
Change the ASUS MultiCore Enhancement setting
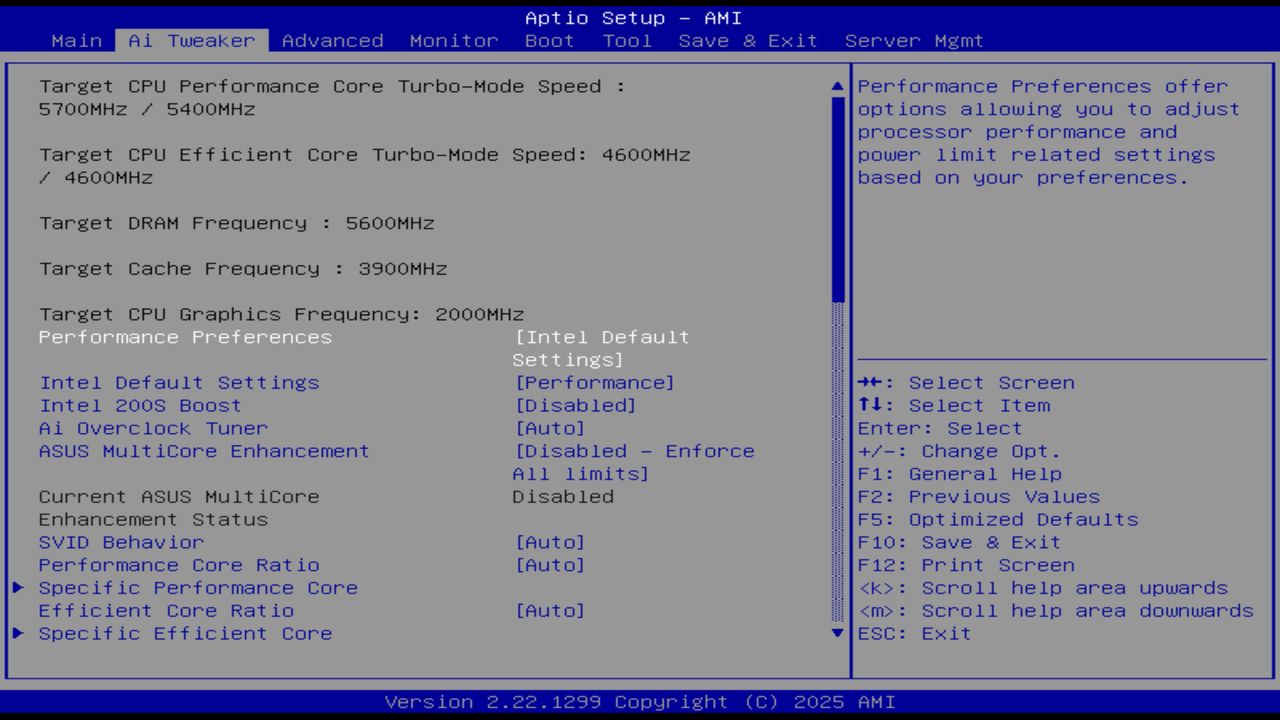[x=204, y=451]
